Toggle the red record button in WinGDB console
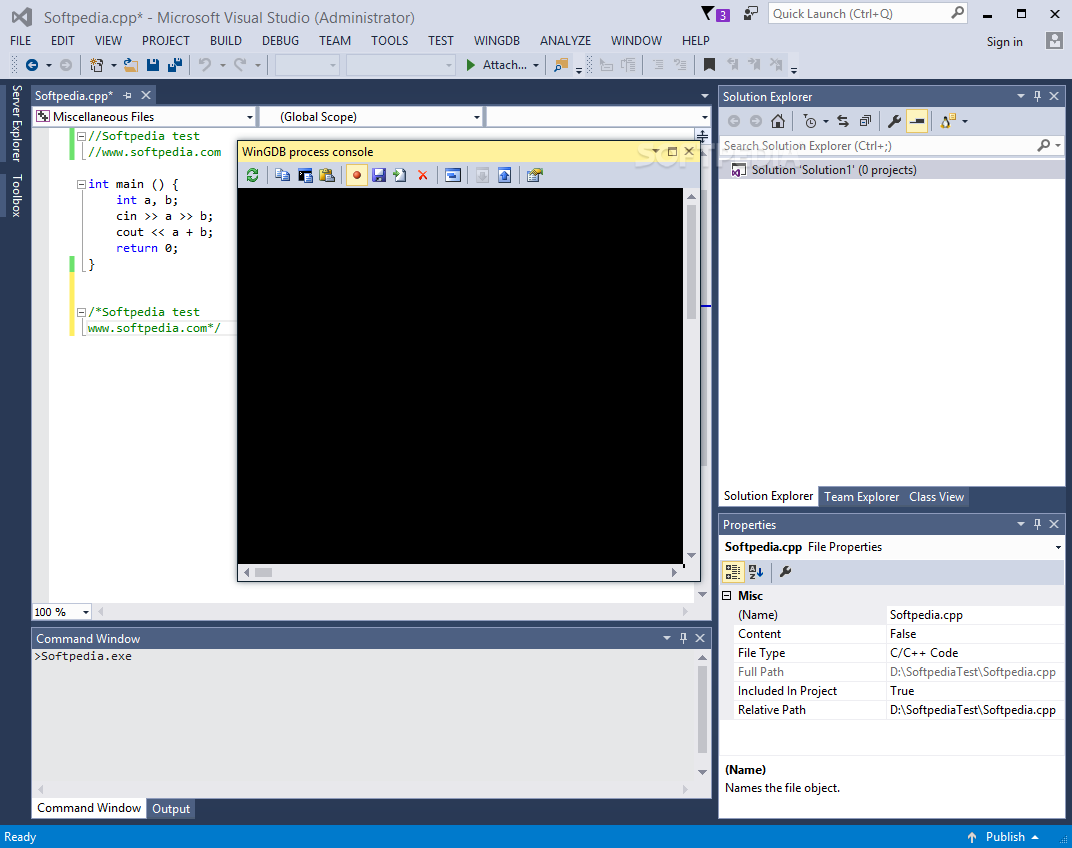Image resolution: width=1072 pixels, height=848 pixels. [x=356, y=176]
